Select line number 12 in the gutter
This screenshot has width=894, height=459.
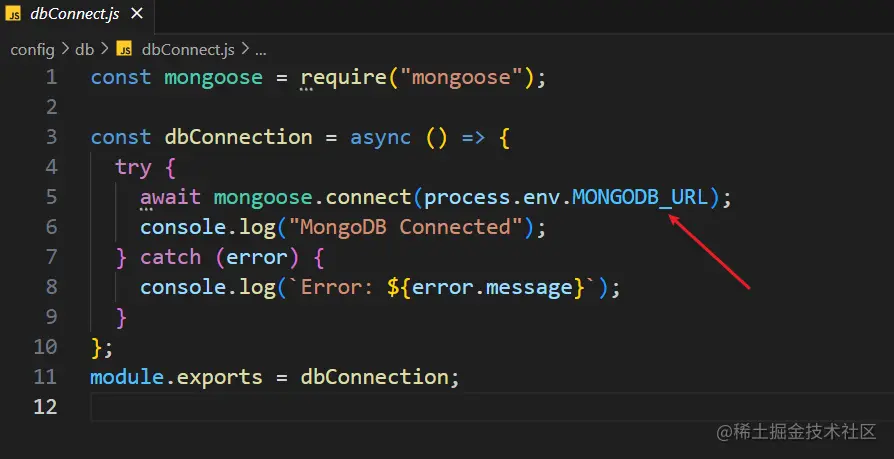[x=45, y=407]
